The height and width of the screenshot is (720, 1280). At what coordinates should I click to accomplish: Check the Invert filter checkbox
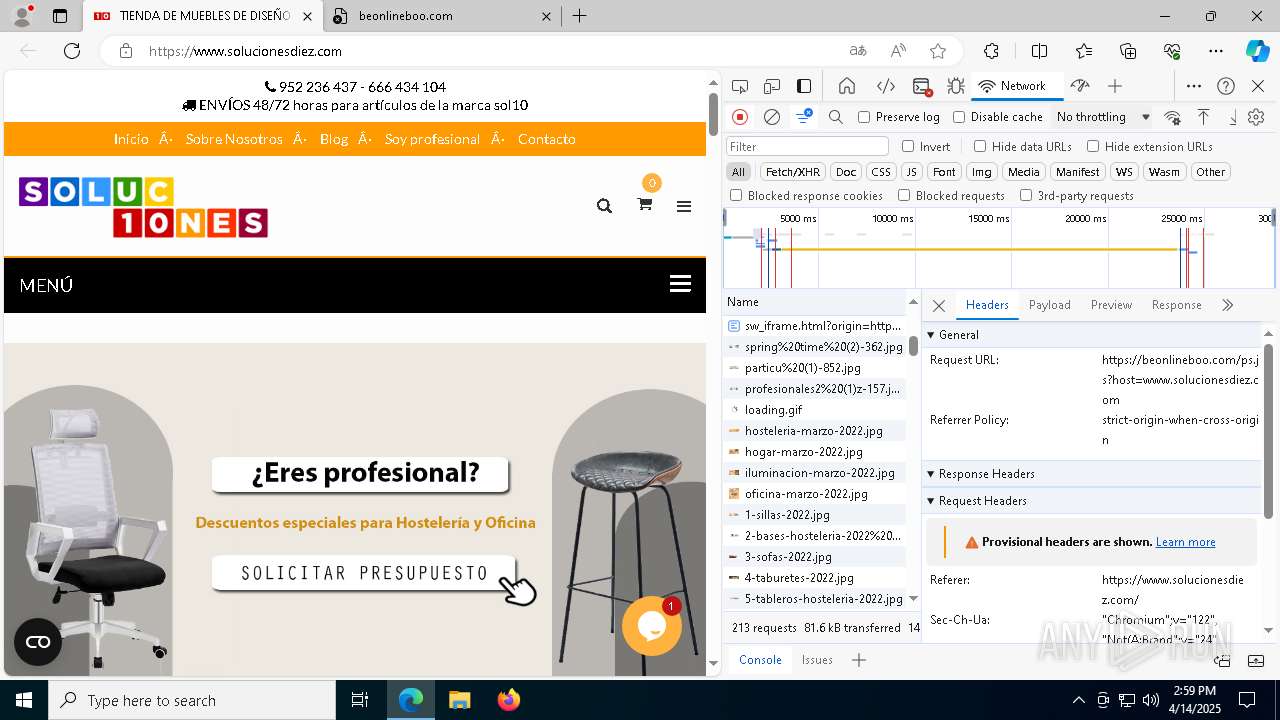coord(908,146)
